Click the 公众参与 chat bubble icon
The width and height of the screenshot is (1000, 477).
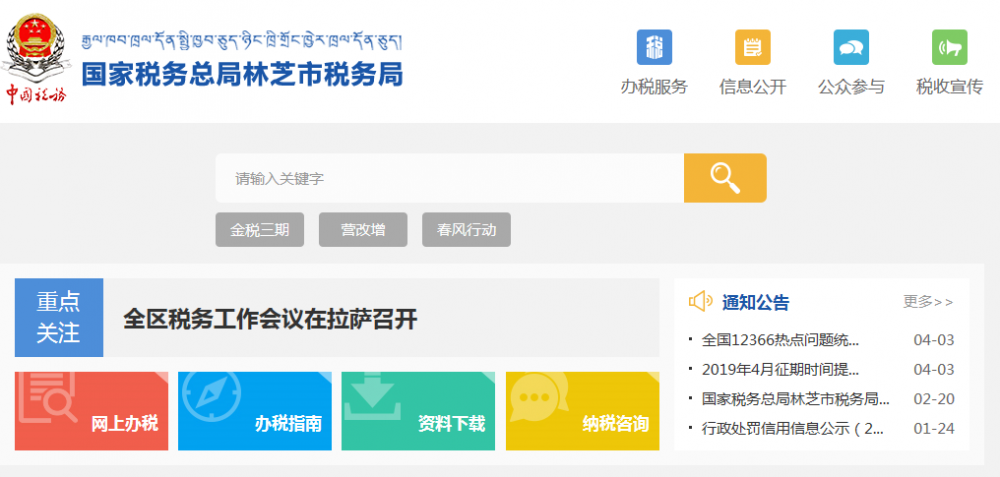851,48
